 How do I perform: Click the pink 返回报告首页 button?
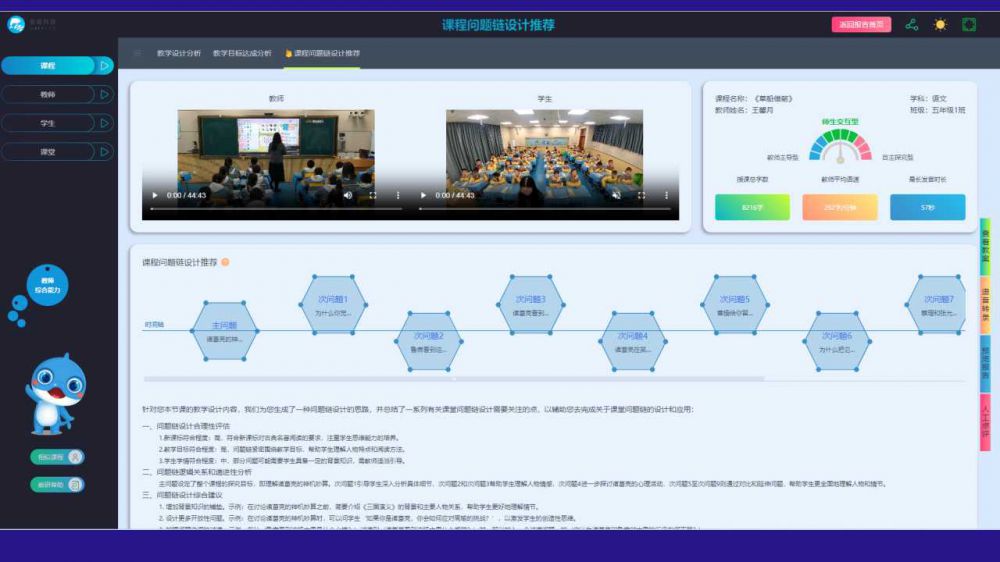pyautogui.click(x=860, y=25)
